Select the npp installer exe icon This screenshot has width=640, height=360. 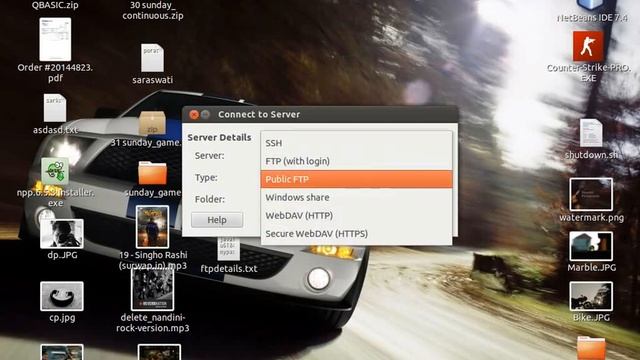[55, 171]
